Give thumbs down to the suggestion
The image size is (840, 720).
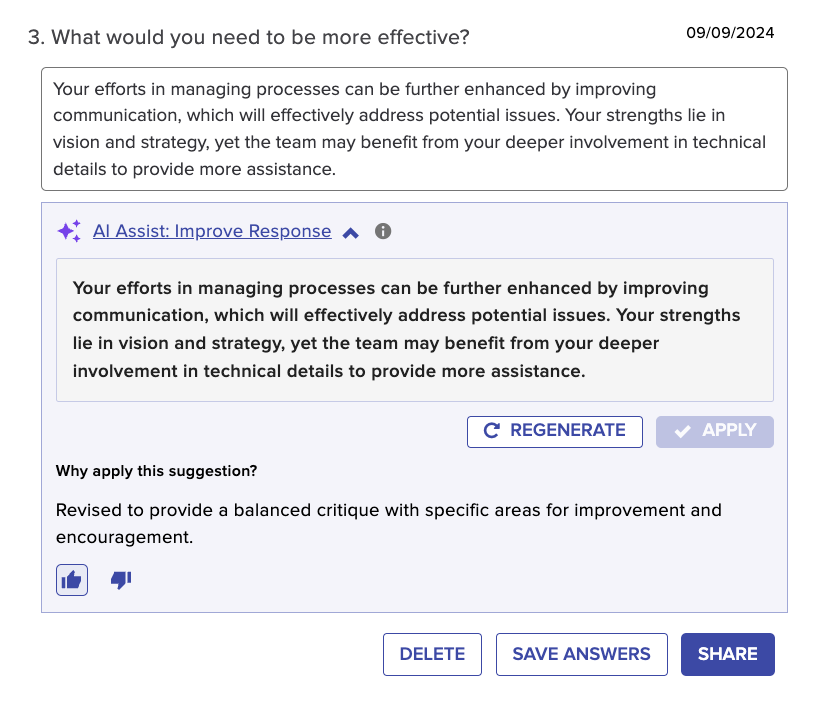(x=121, y=580)
